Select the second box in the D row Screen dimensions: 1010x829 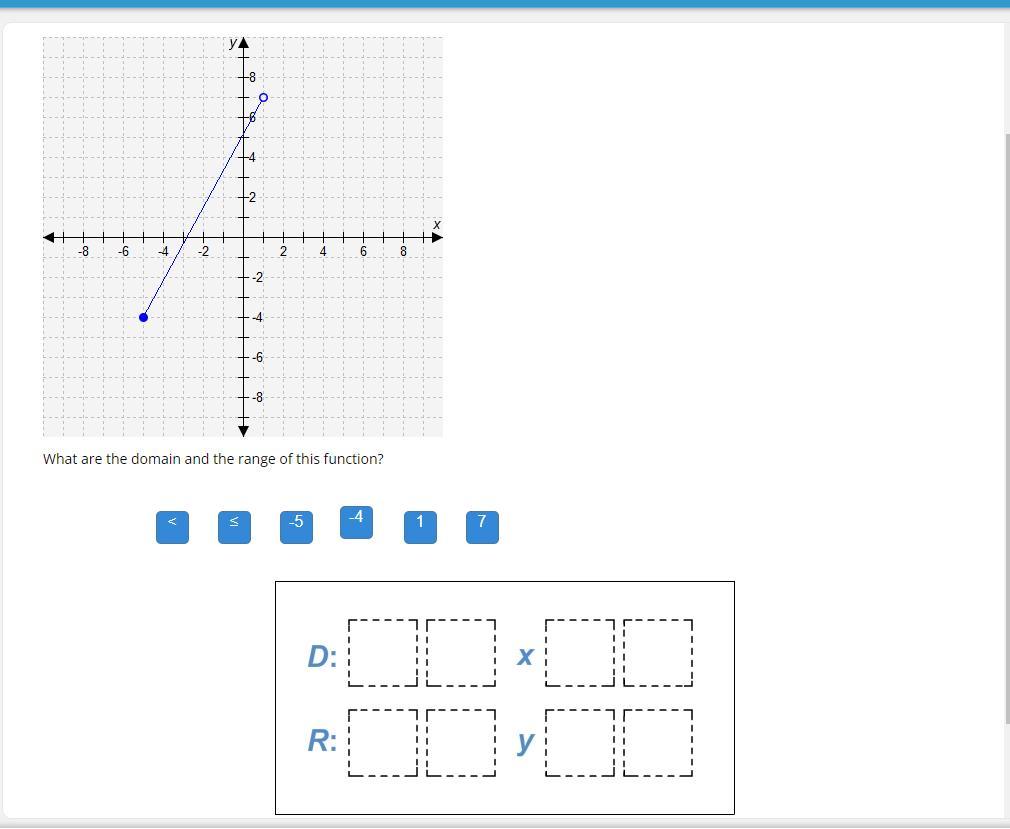(x=461, y=653)
